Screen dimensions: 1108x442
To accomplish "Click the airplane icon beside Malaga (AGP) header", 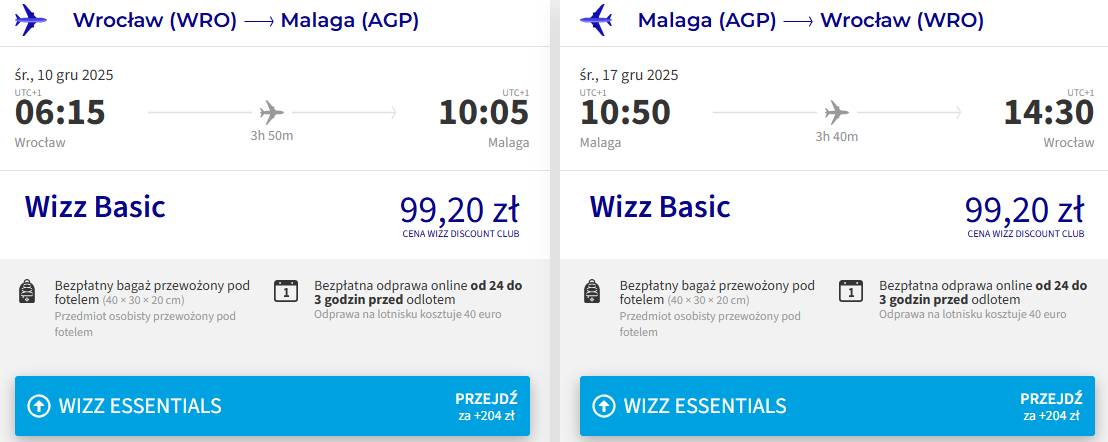I will 596,20.
